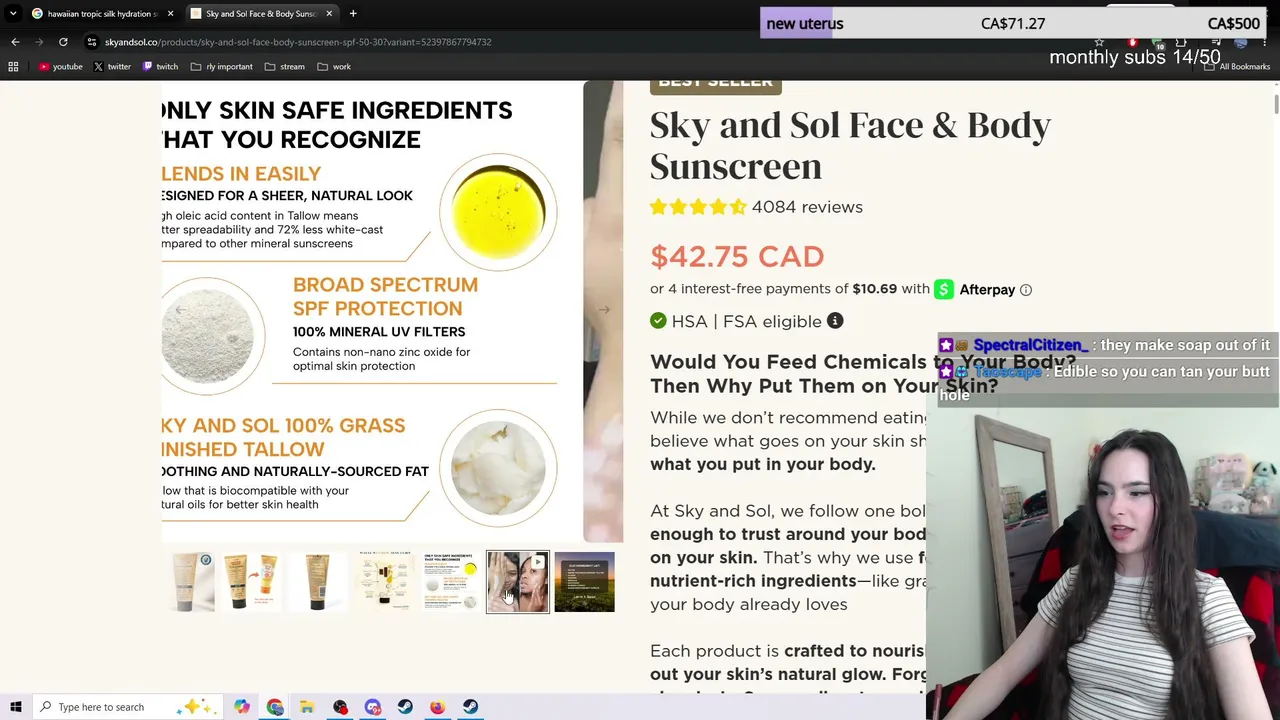Go forward to the next page
Viewport: 1280px width, 720px height.
tap(39, 42)
